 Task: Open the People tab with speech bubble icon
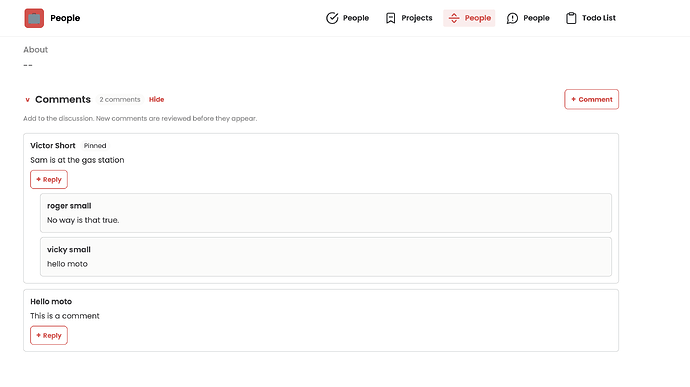pos(528,18)
